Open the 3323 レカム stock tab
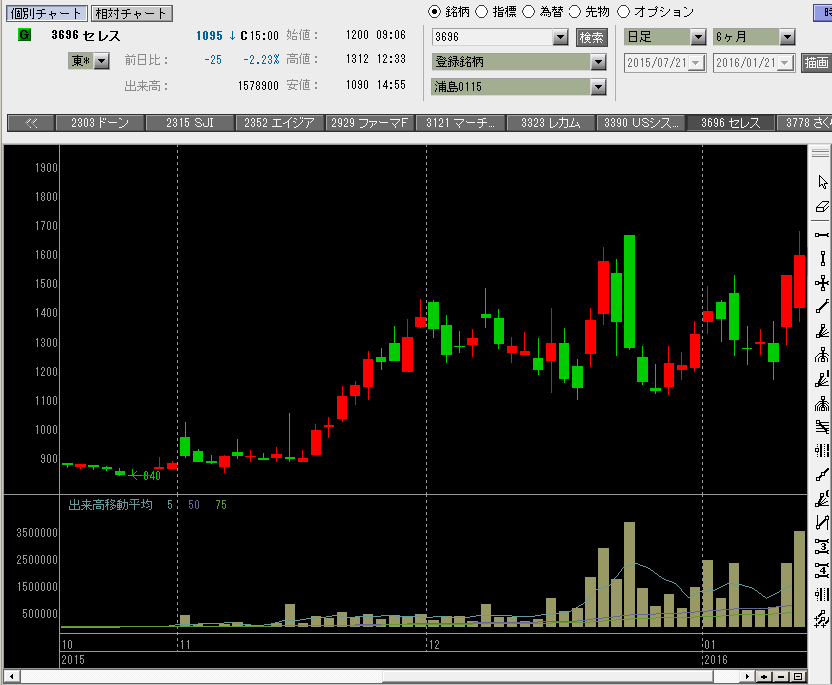The image size is (832, 685). point(550,123)
